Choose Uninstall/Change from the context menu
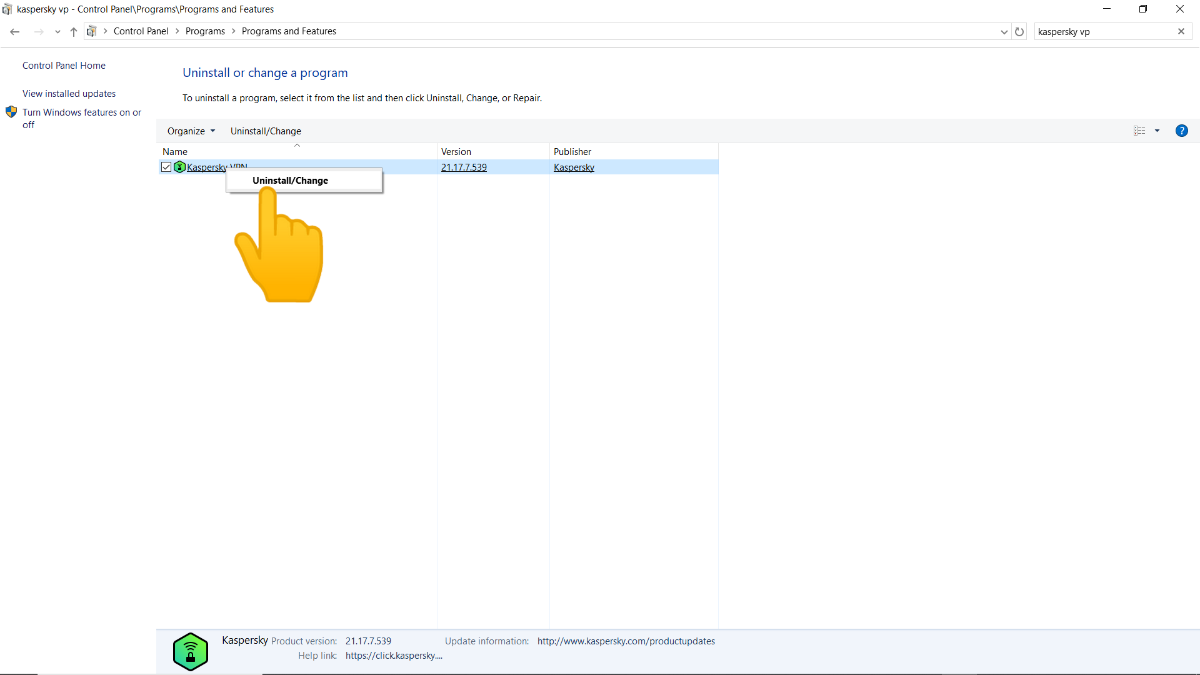Screen dimensions: 1200x675 pos(304,181)
